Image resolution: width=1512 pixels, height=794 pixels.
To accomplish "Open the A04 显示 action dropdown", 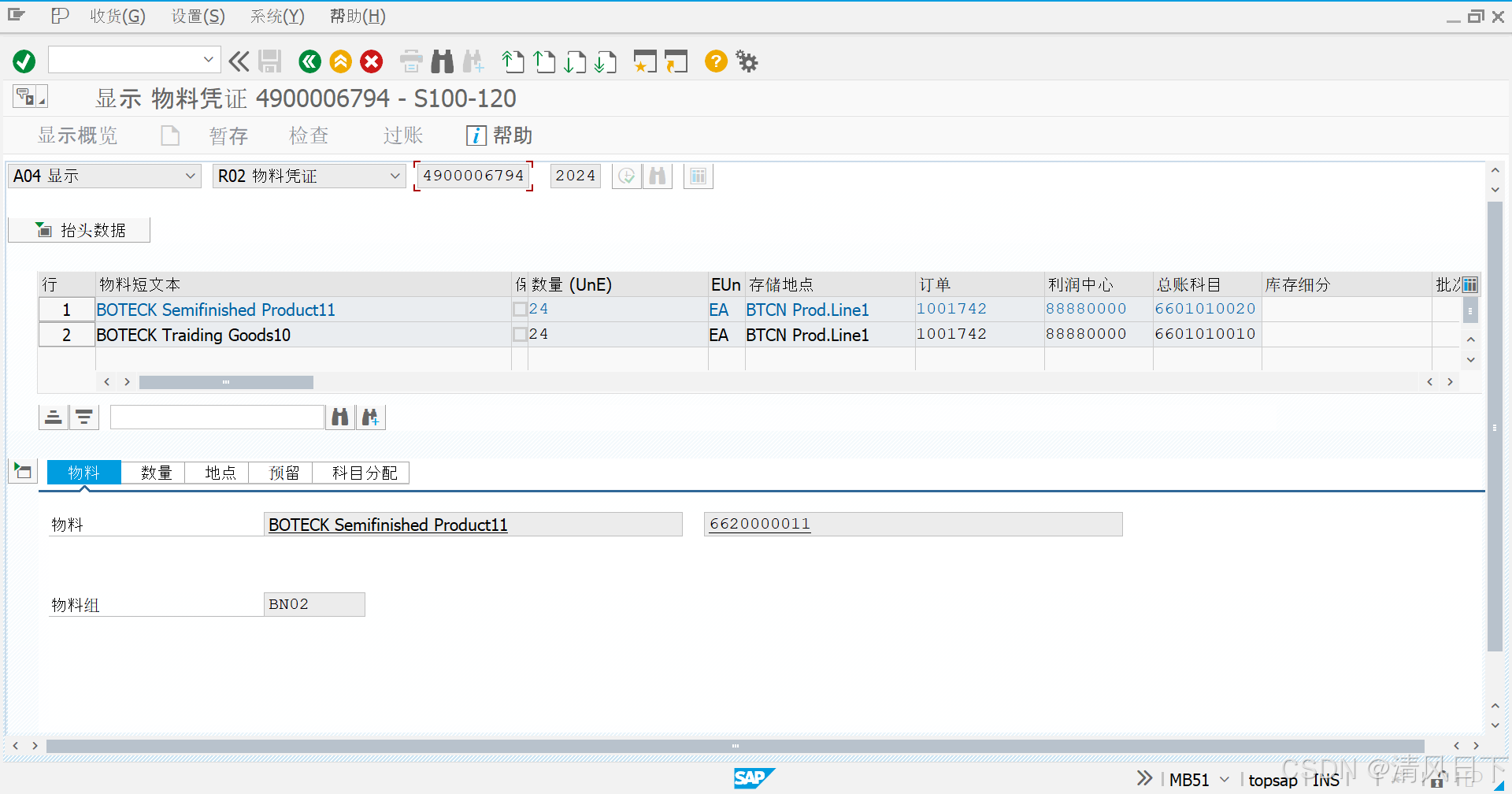I will (190, 176).
